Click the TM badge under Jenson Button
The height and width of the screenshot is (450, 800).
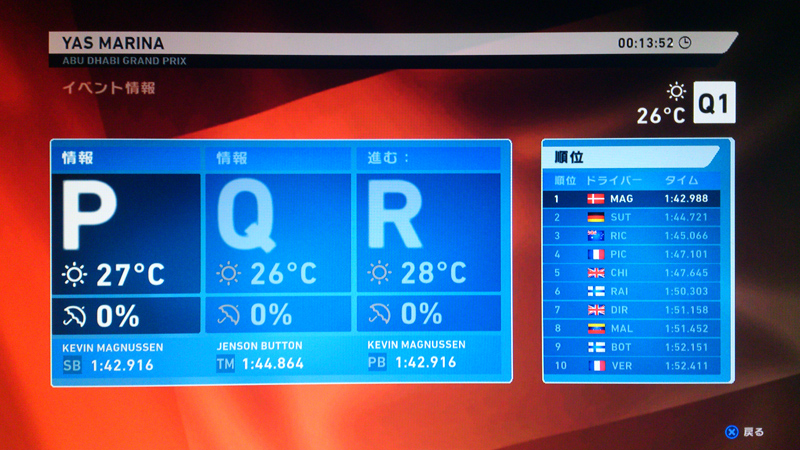[x=225, y=364]
